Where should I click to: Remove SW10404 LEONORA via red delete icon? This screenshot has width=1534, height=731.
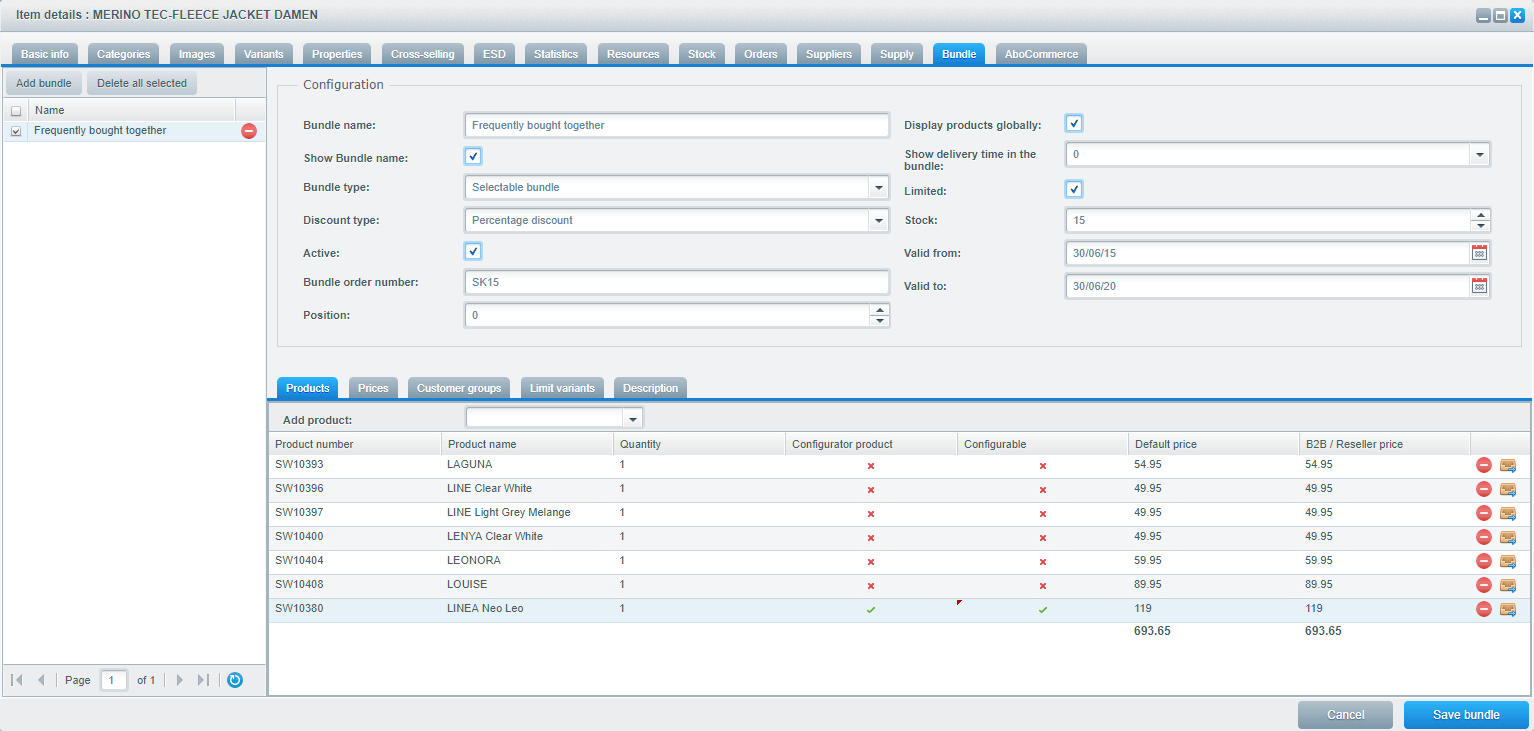(x=1484, y=561)
